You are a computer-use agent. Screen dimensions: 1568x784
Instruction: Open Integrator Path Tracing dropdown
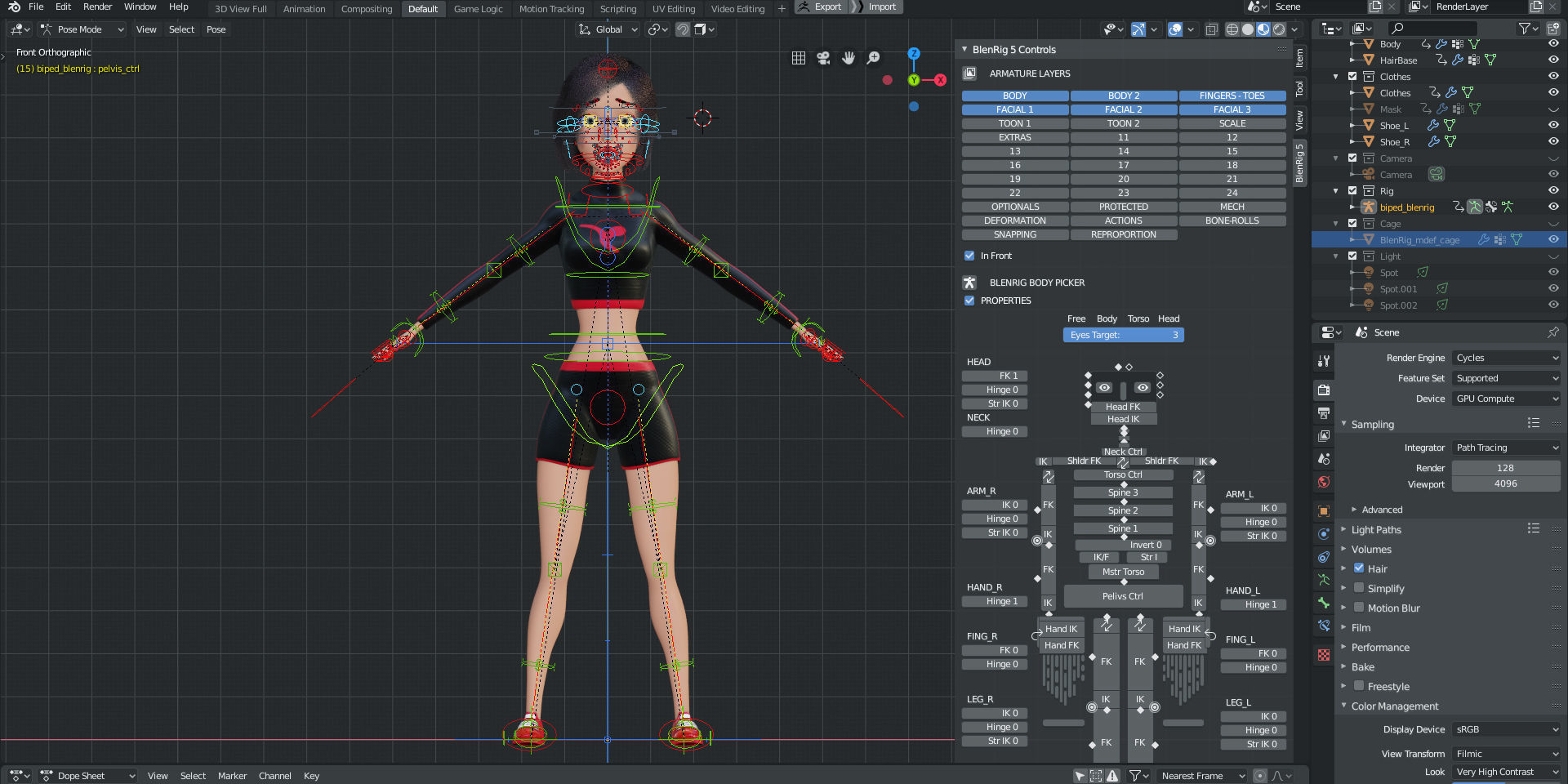pos(1507,448)
